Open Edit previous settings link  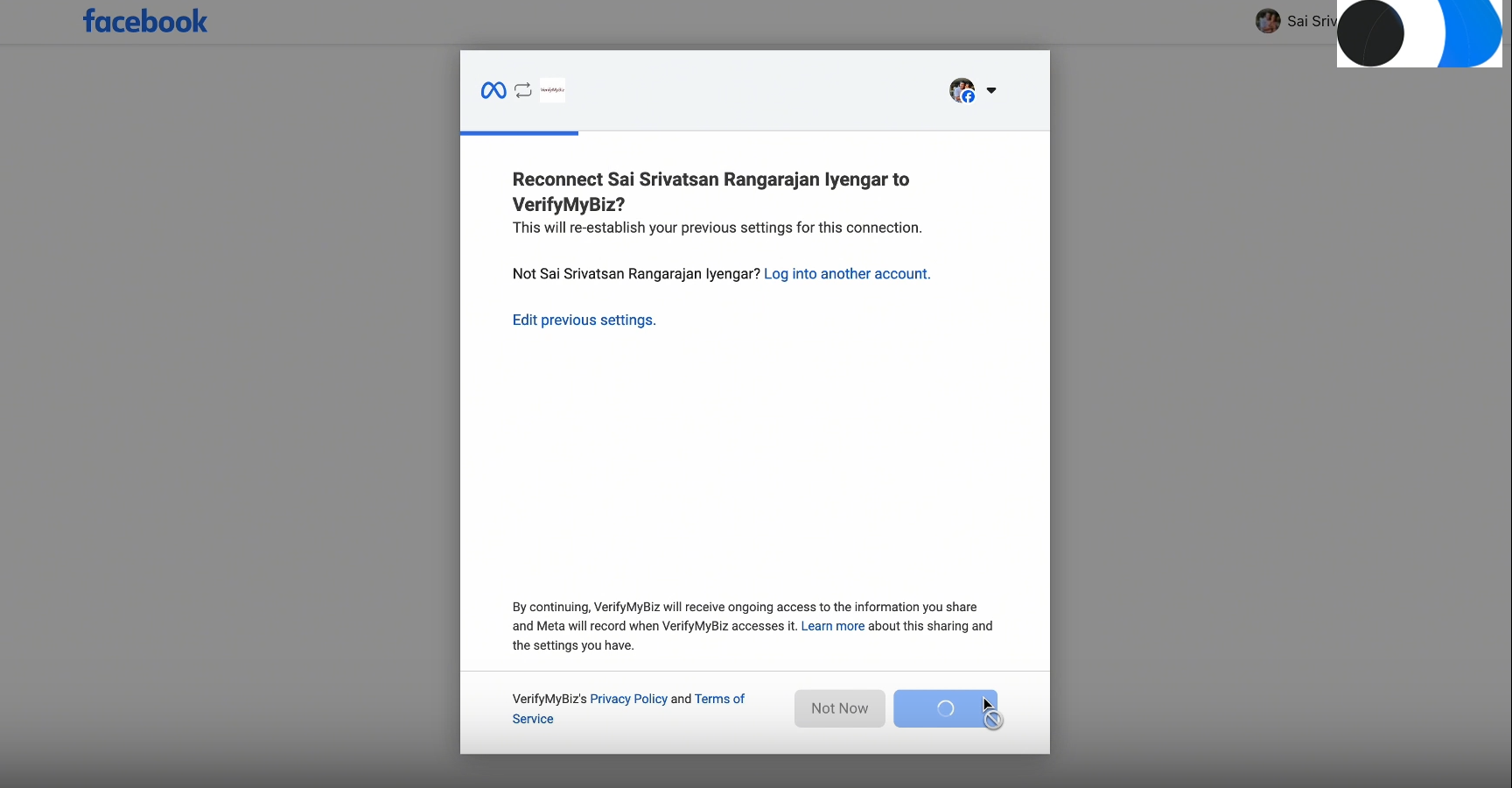(584, 320)
